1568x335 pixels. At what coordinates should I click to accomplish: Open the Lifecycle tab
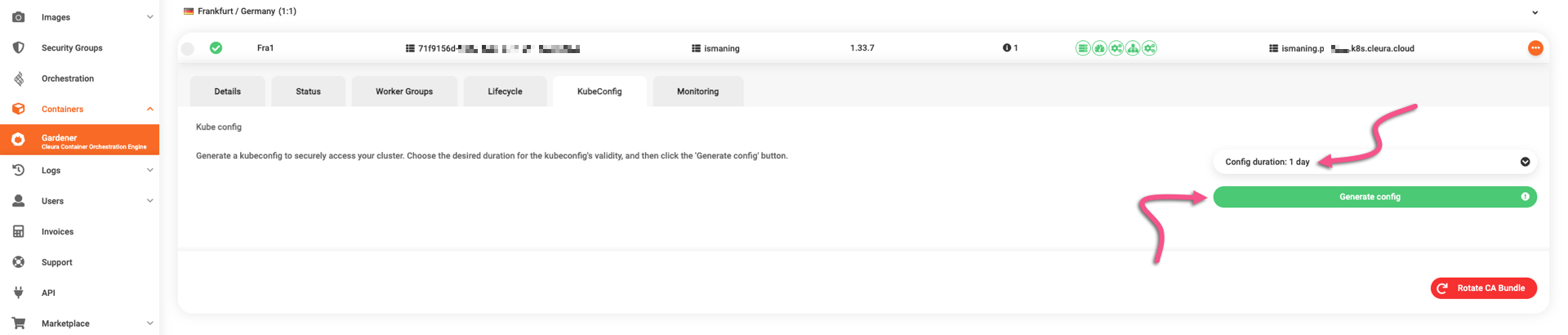click(x=505, y=92)
